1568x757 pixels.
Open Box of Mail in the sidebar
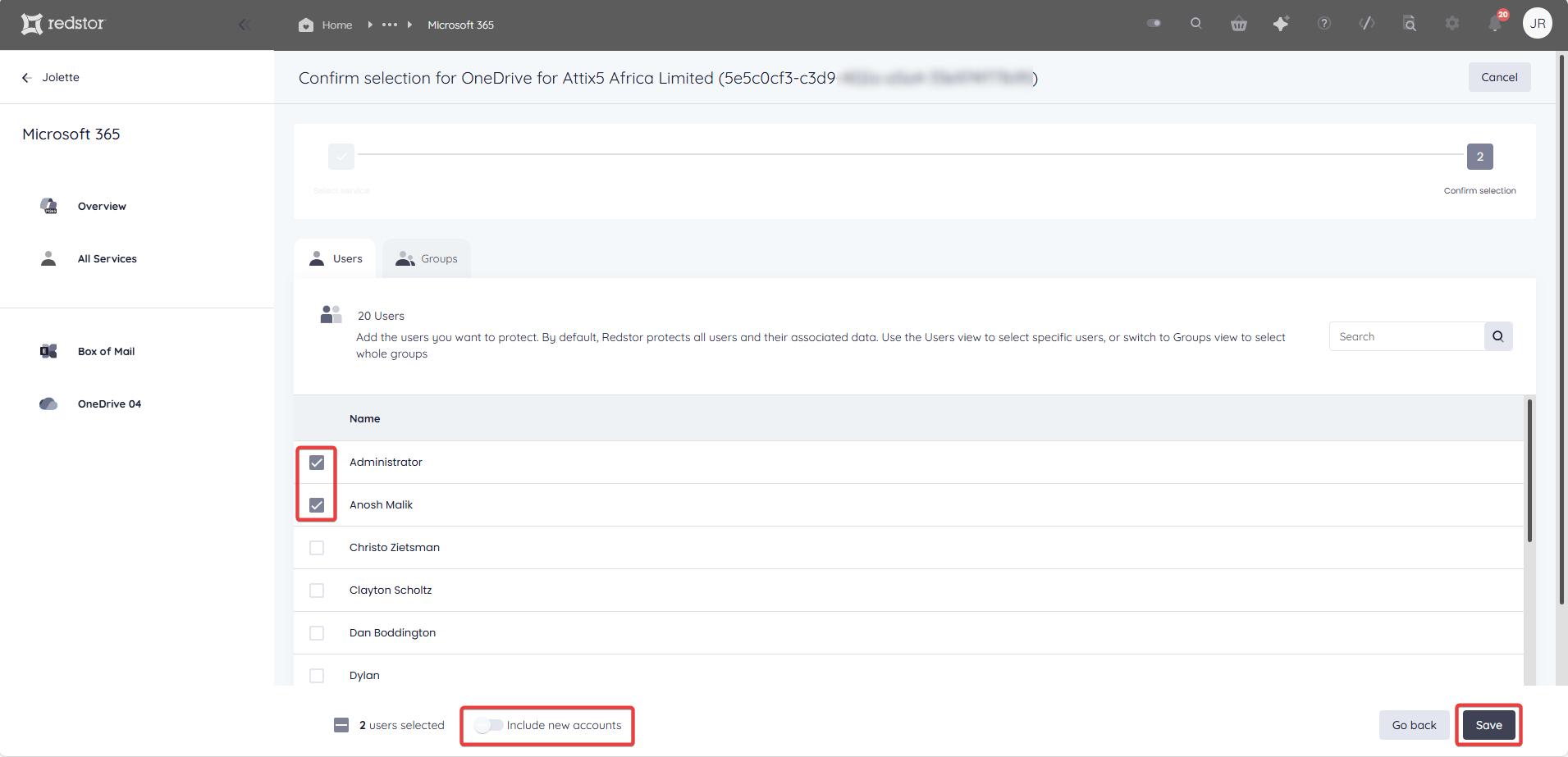click(106, 351)
